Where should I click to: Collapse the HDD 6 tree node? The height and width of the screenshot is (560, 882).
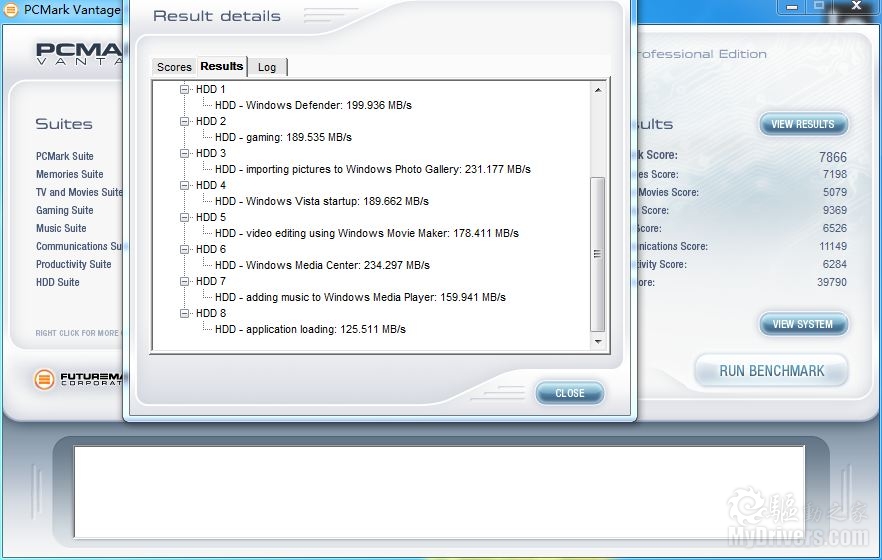pyautogui.click(x=185, y=250)
